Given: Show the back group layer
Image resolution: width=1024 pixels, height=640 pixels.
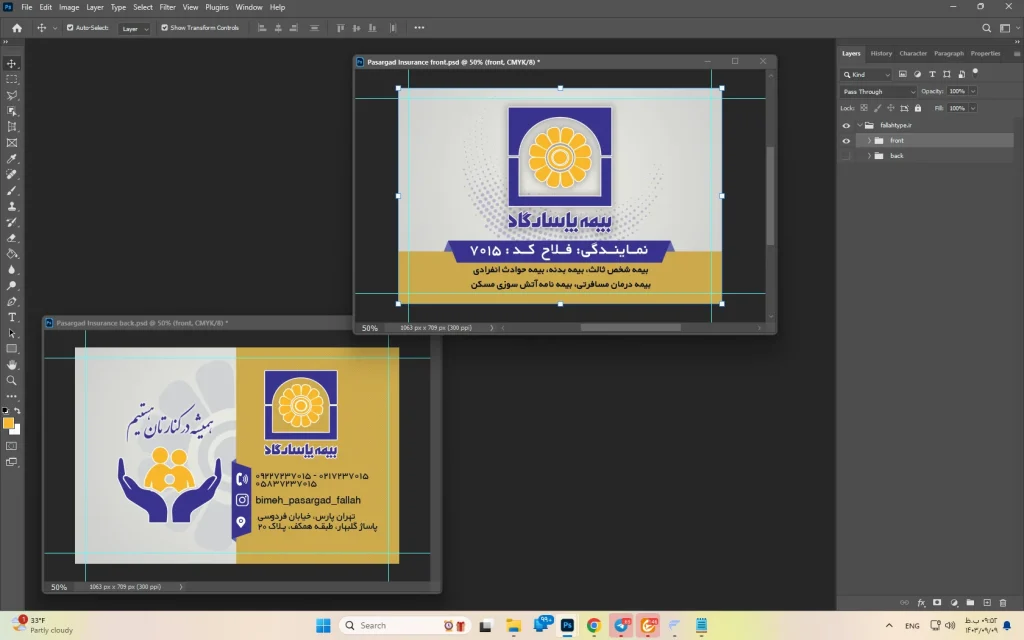Looking at the screenshot, I should click(x=846, y=155).
